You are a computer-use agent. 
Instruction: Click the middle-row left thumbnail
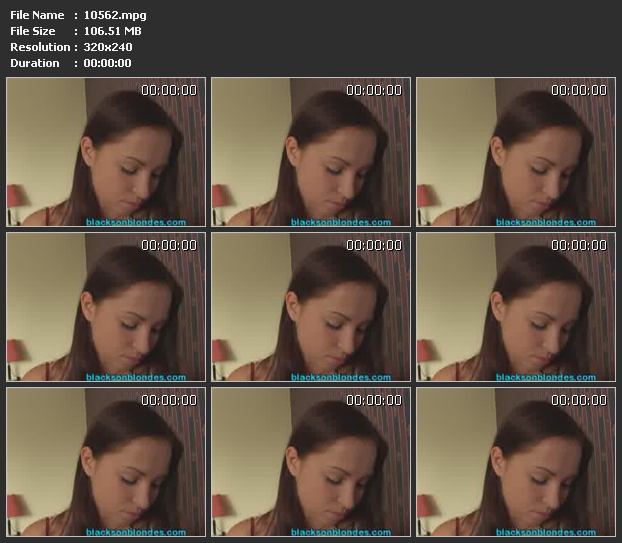[x=106, y=307]
